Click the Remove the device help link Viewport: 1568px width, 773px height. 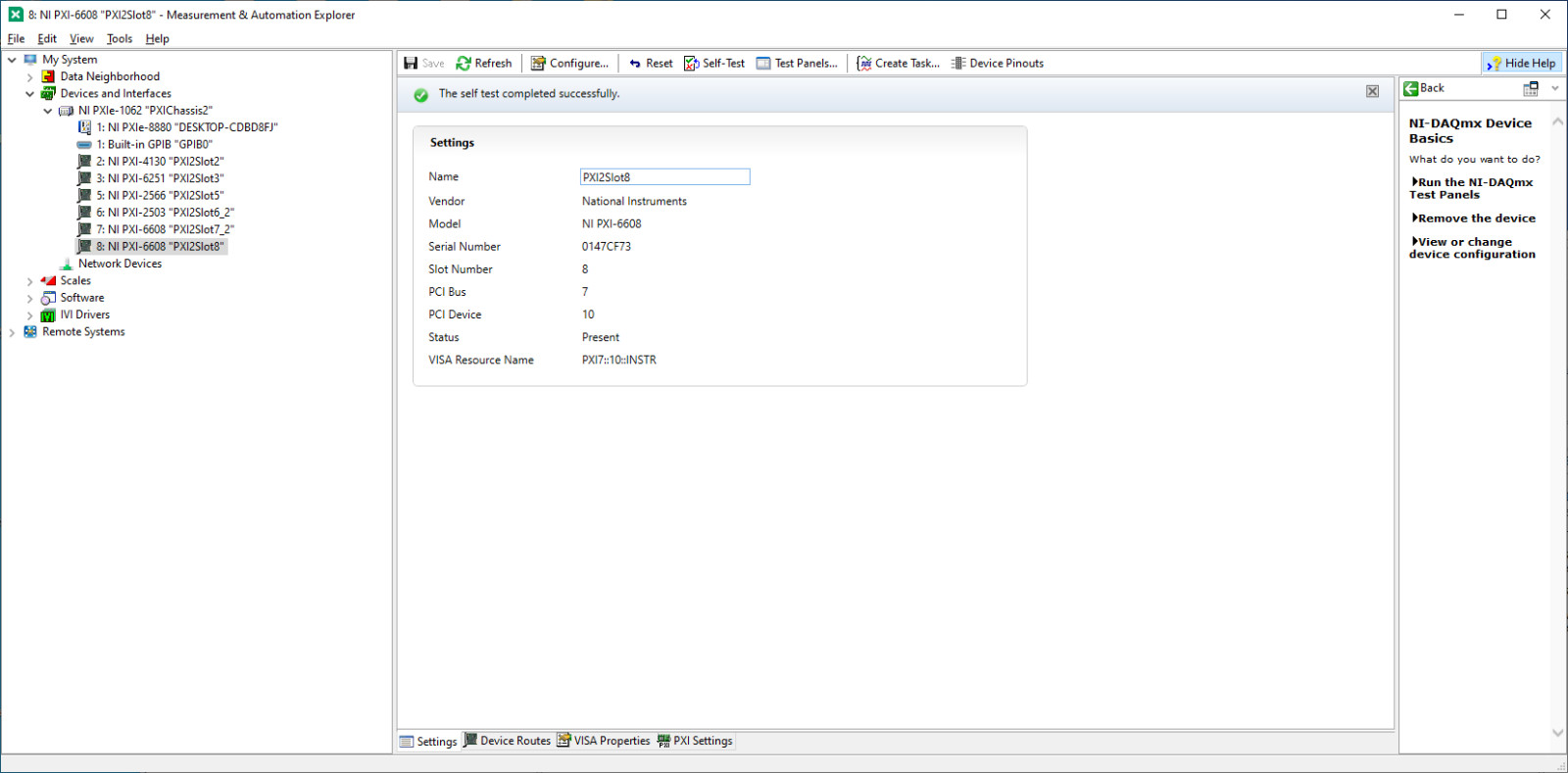[1474, 218]
